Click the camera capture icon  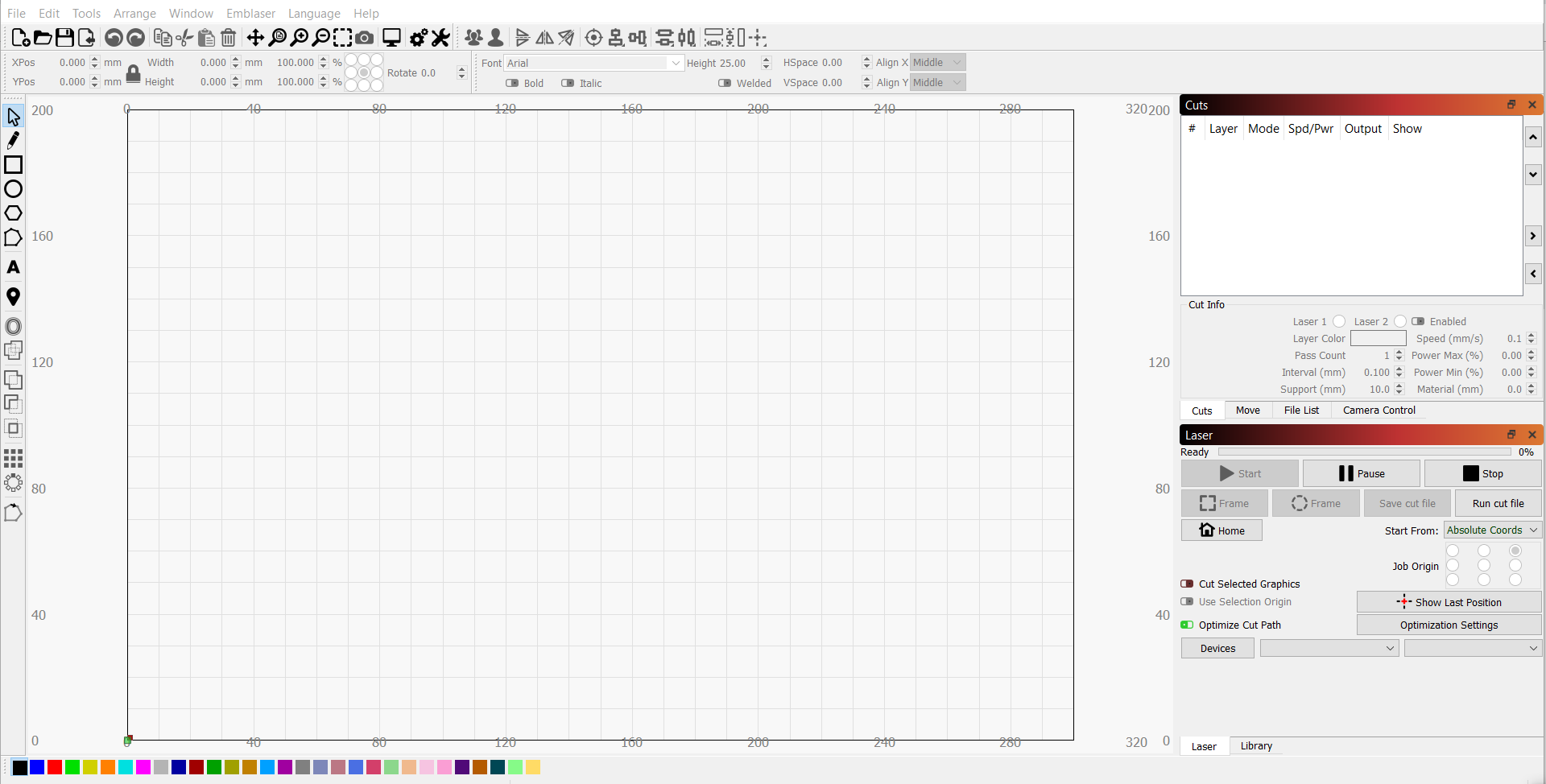364,37
